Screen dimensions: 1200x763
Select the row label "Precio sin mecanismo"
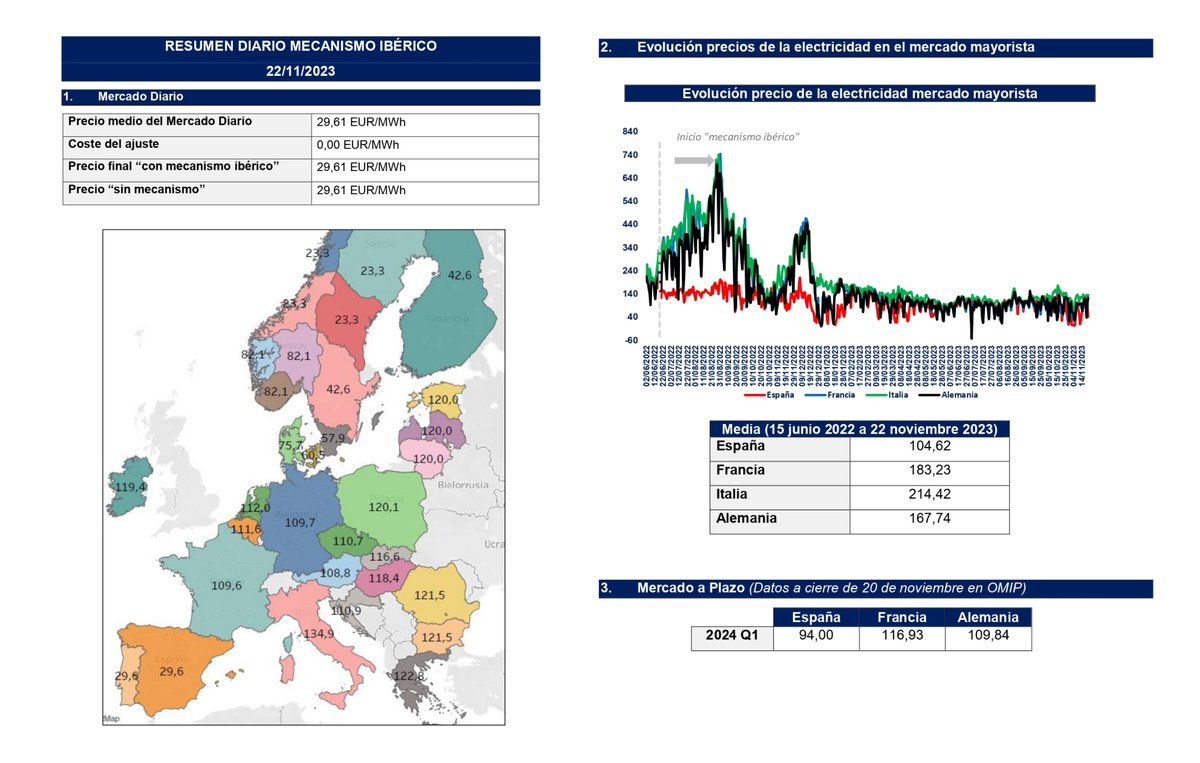pyautogui.click(x=137, y=187)
